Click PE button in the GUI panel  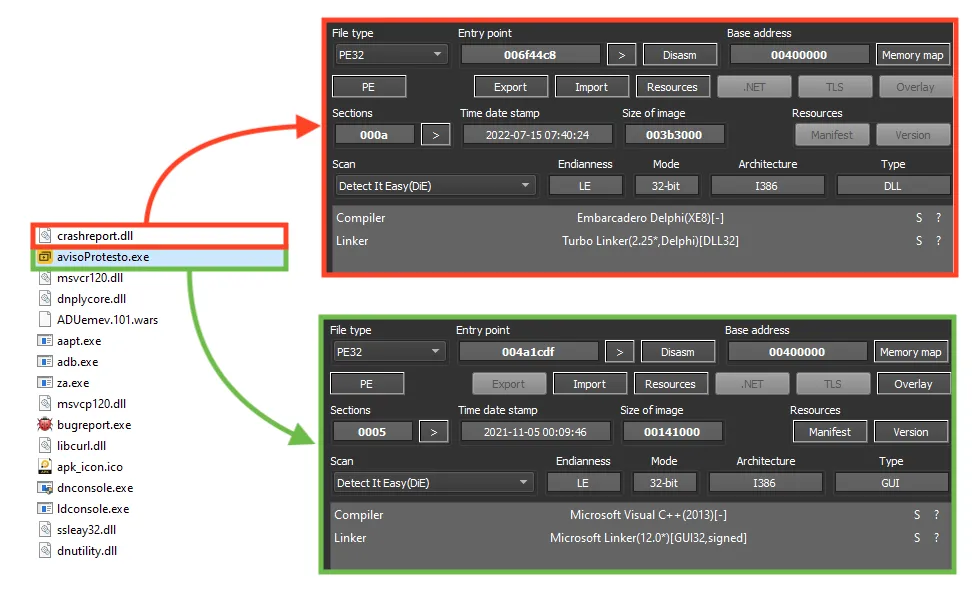(x=367, y=384)
